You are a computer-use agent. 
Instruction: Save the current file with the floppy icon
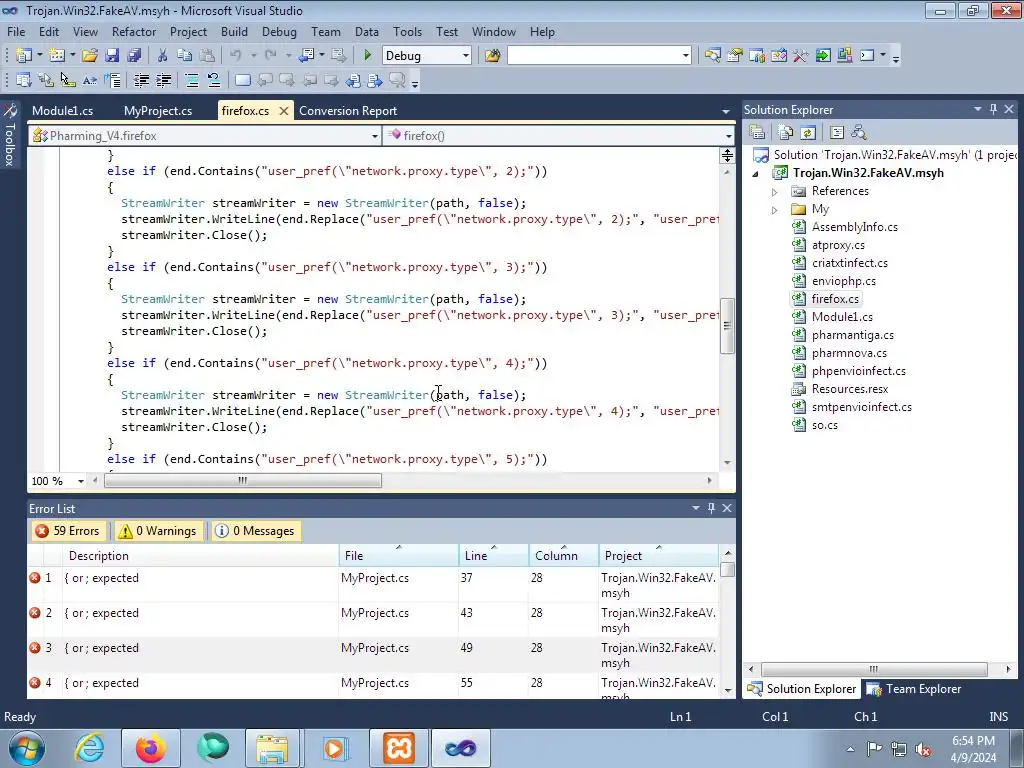coord(112,56)
